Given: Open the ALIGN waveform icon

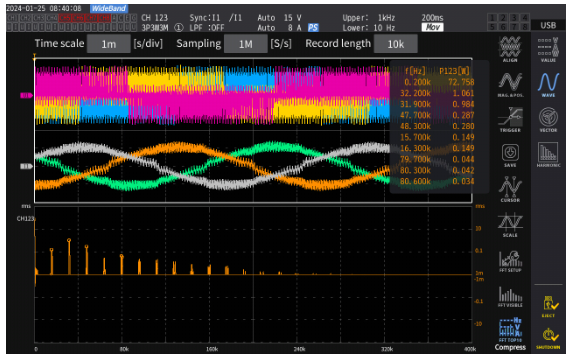Looking at the screenshot, I should tap(510, 49).
